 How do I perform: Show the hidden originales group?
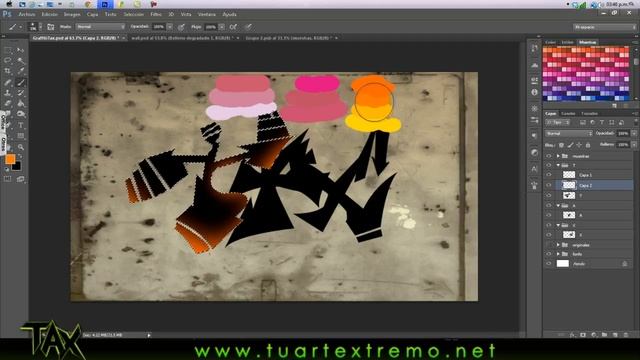[x=549, y=245]
